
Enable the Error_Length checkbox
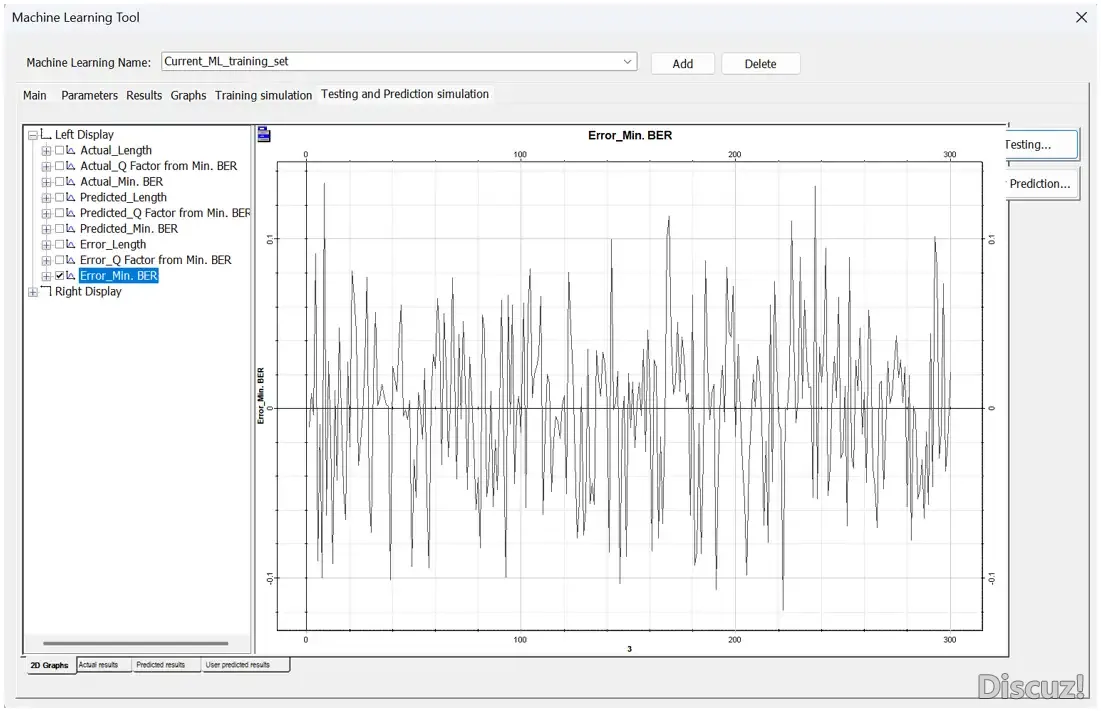tap(60, 244)
